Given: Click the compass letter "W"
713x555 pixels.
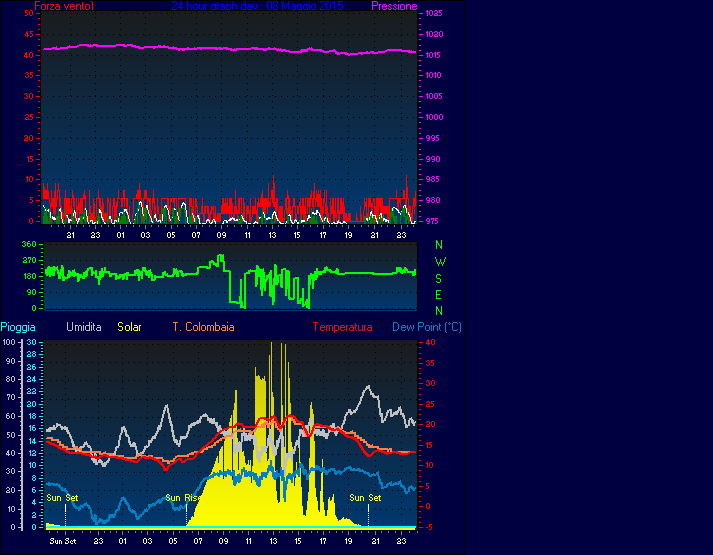Looking at the screenshot, I should tap(440, 262).
